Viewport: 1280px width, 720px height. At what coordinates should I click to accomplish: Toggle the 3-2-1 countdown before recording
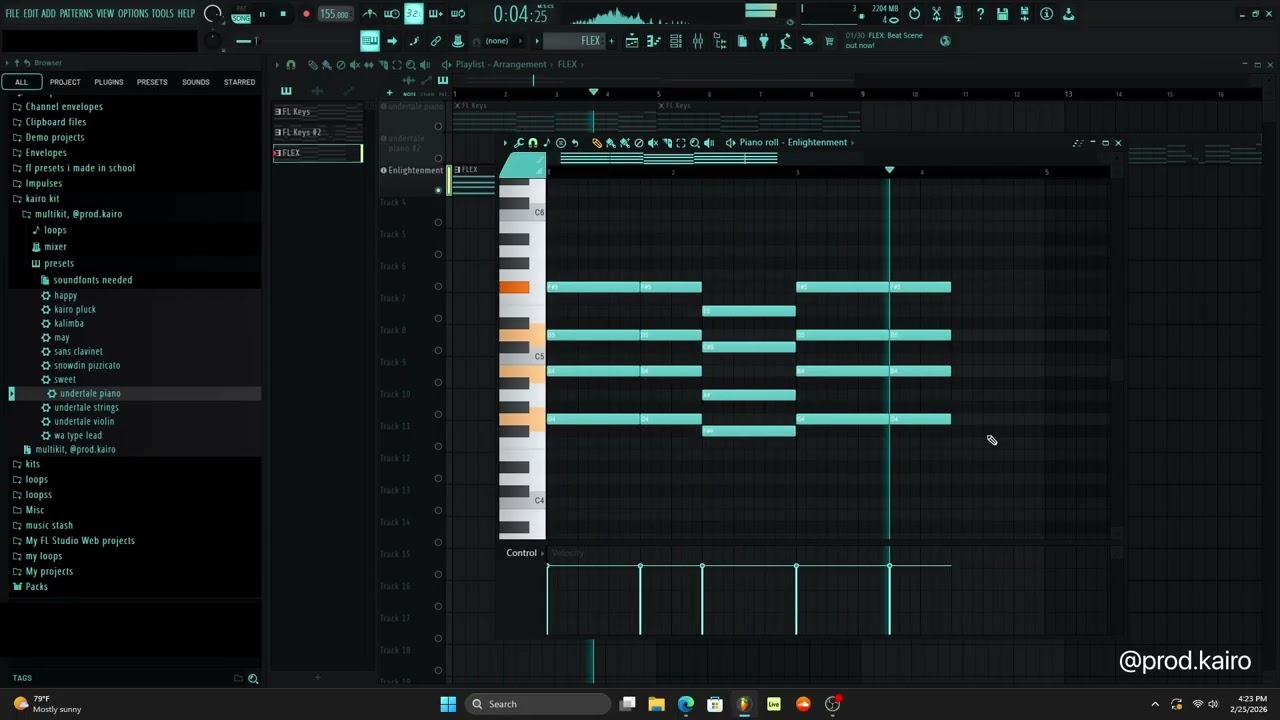(x=414, y=14)
